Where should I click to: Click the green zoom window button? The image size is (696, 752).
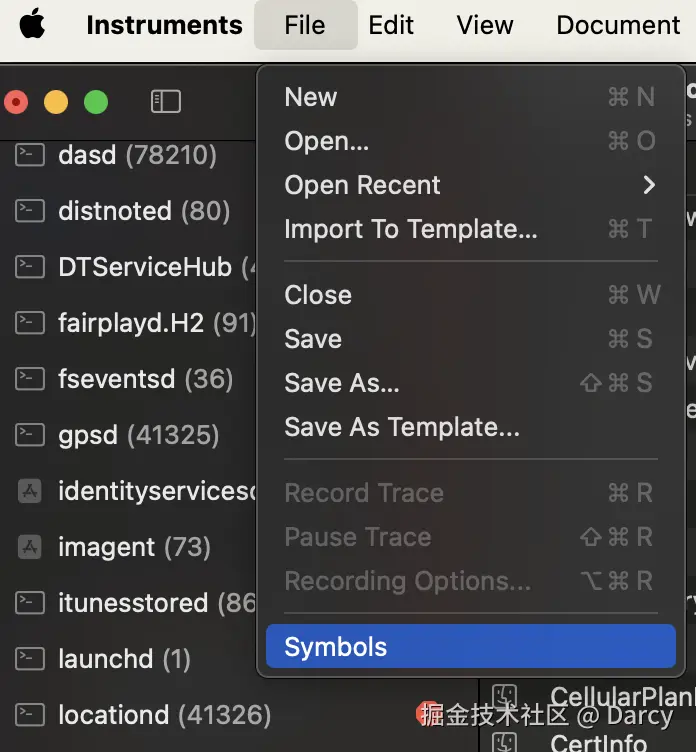pos(95,102)
